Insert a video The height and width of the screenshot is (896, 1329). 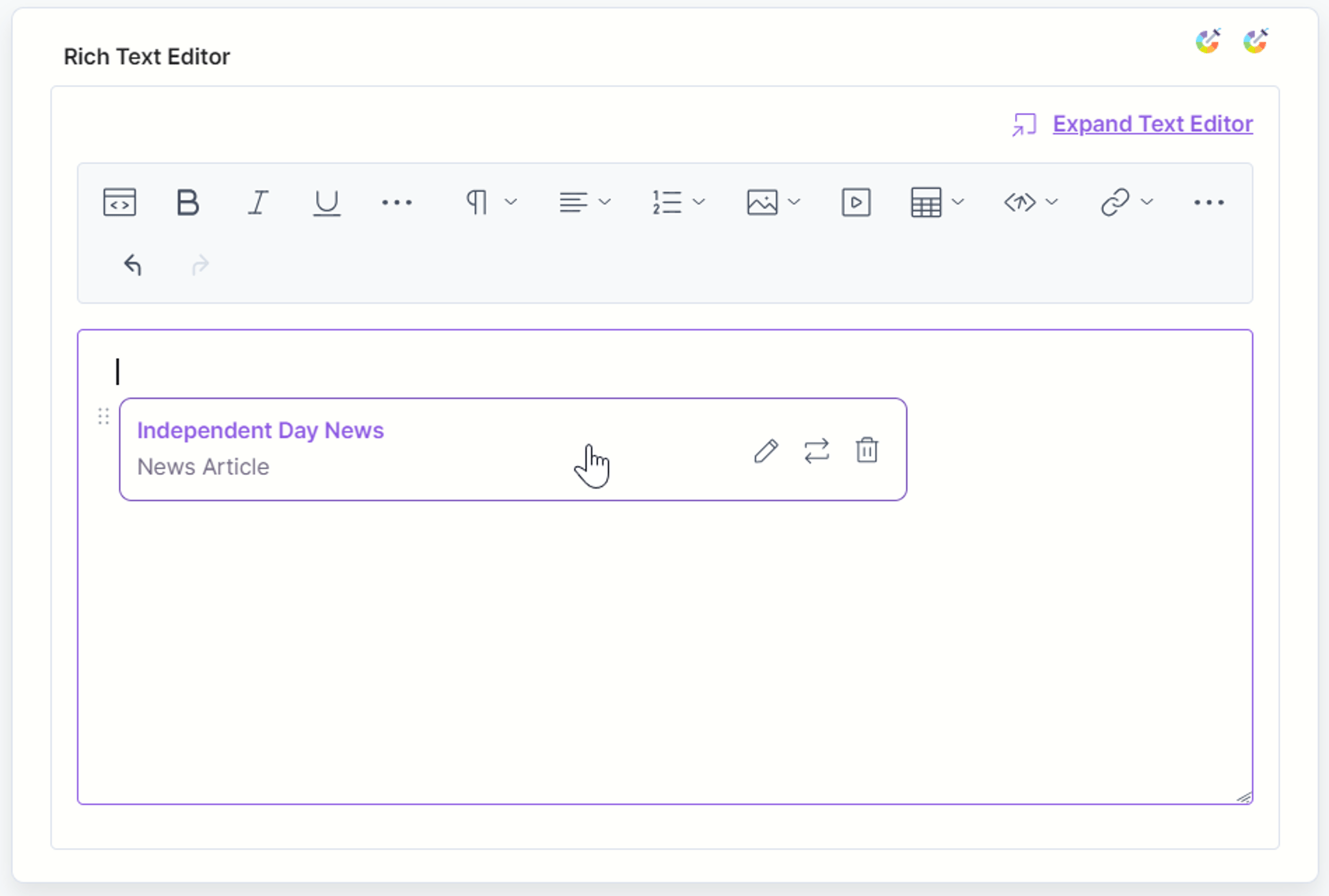click(856, 202)
